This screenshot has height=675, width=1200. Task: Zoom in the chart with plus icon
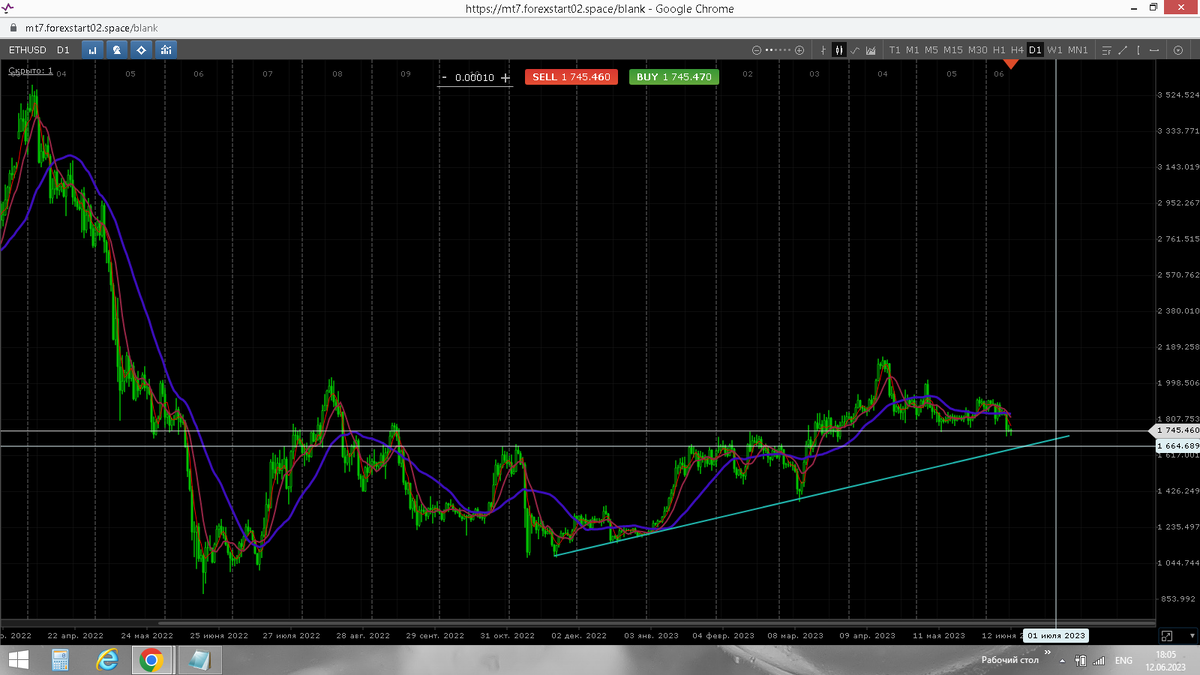tap(799, 50)
